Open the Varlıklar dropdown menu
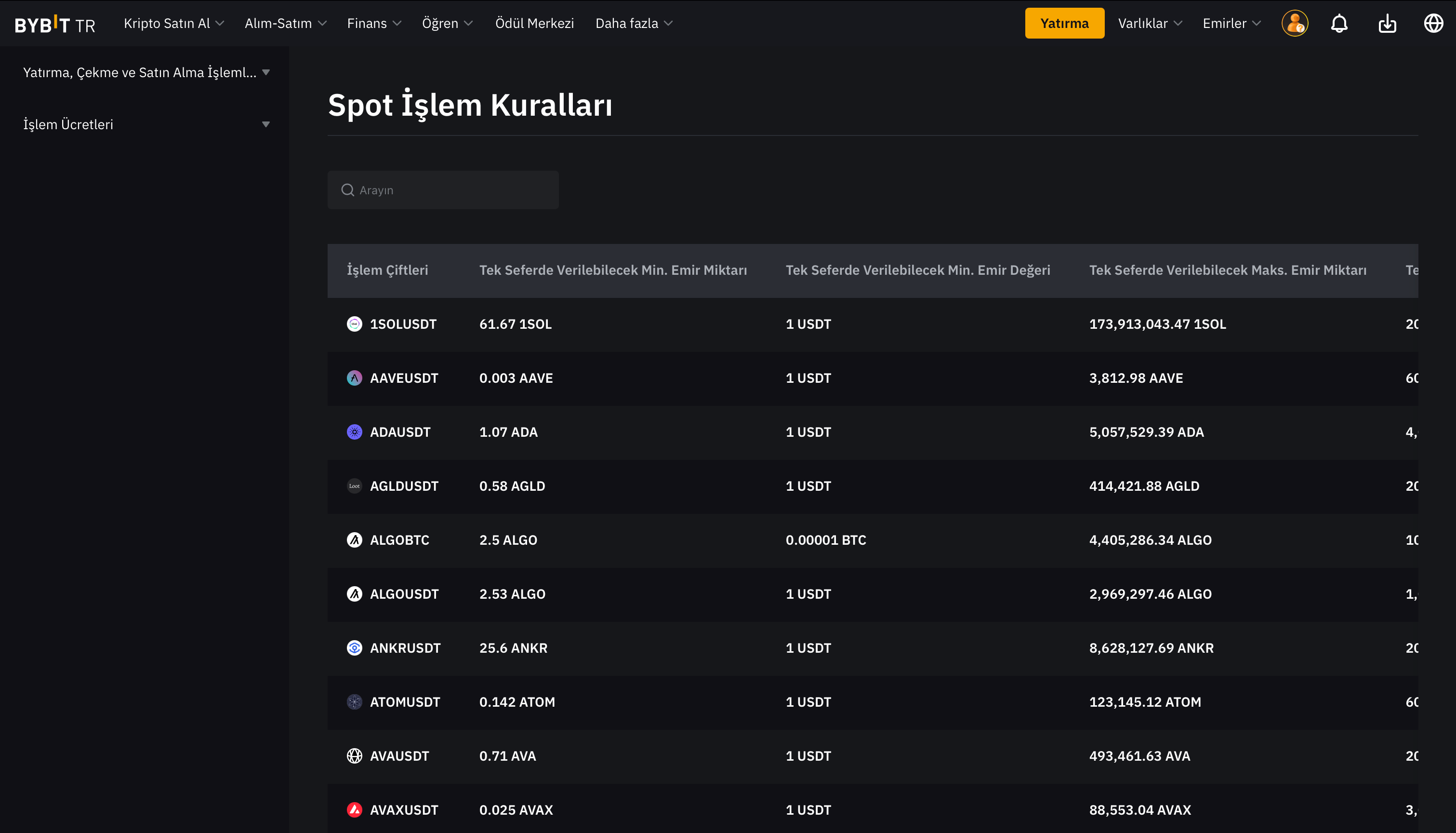Image resolution: width=1456 pixels, height=833 pixels. click(1149, 24)
